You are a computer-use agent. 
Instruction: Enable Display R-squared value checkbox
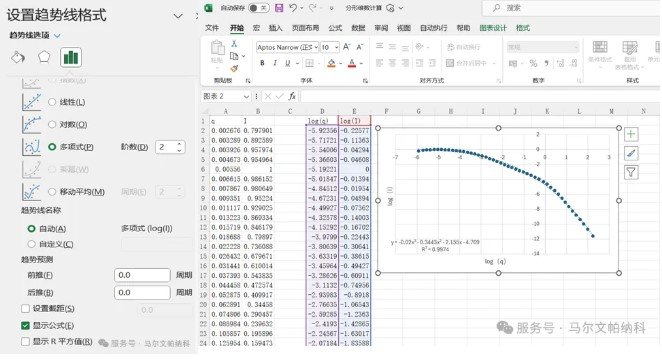25,341
